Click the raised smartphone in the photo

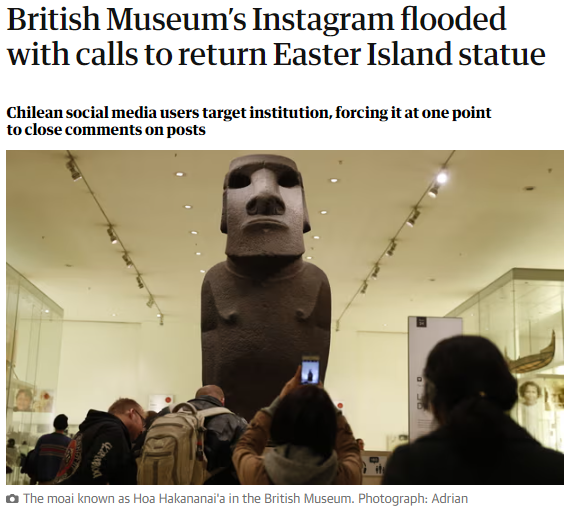[x=310, y=370]
